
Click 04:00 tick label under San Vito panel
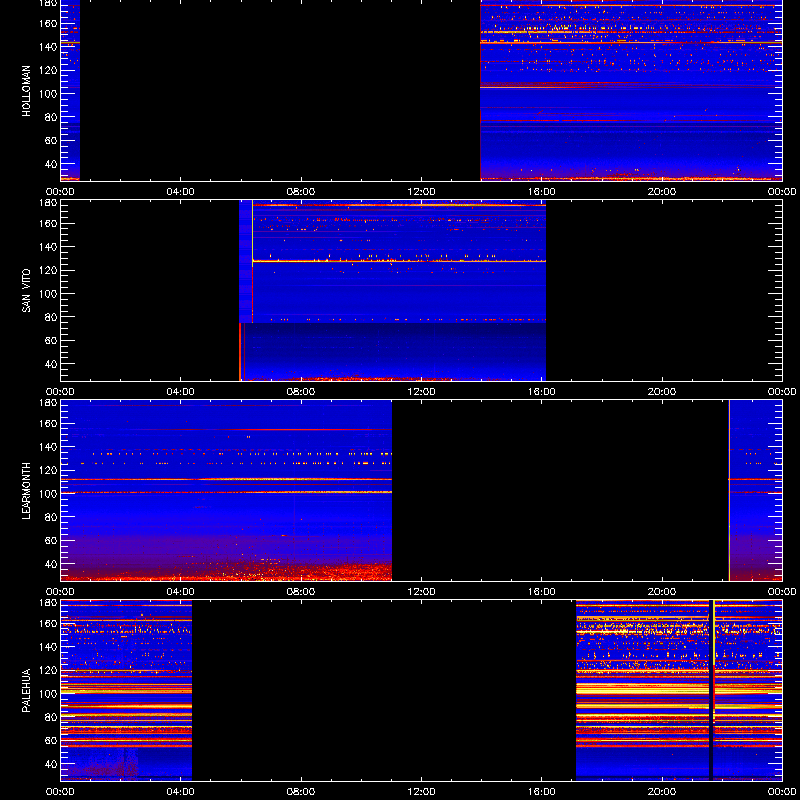[181, 392]
